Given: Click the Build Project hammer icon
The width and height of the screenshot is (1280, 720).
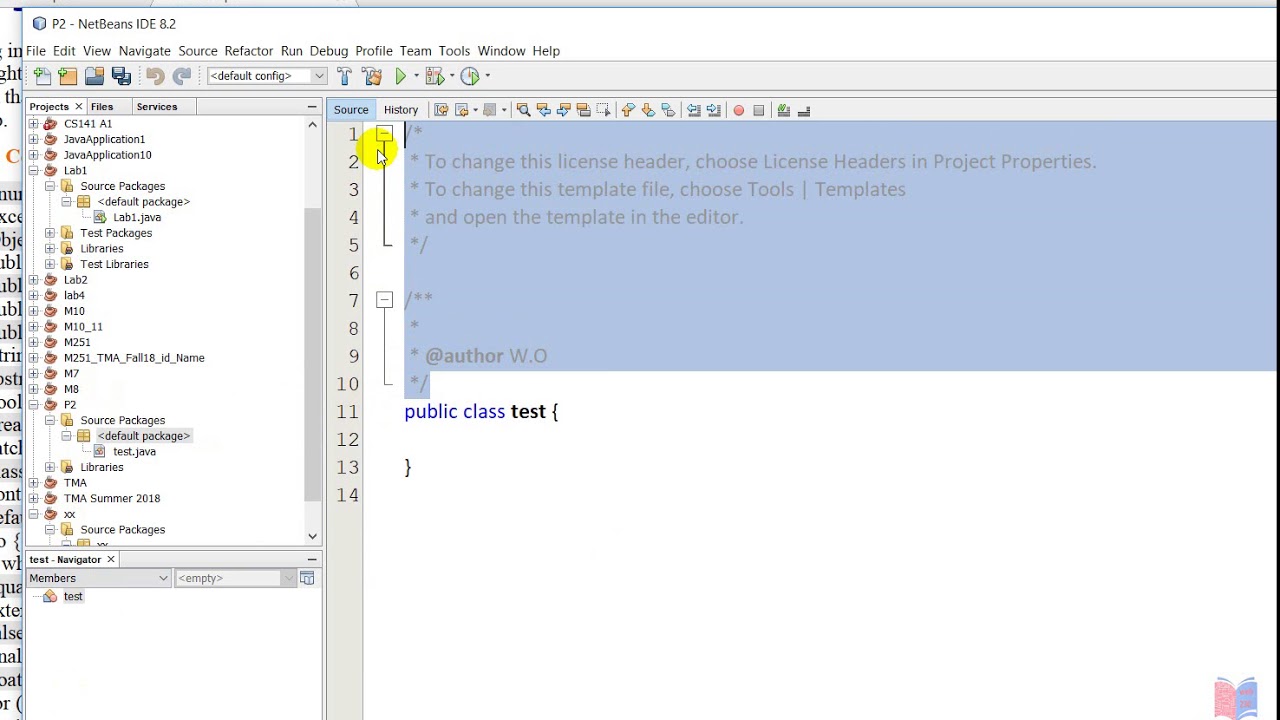Looking at the screenshot, I should [x=344, y=76].
